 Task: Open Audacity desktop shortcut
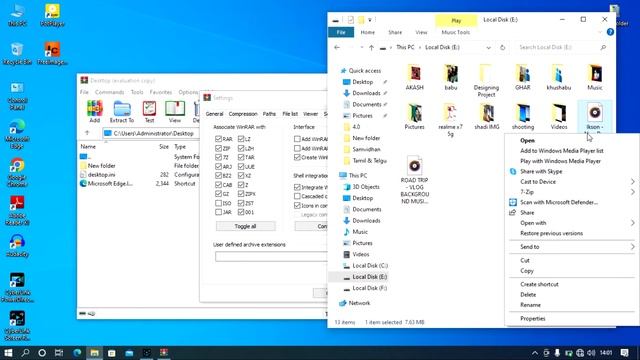[x=17, y=246]
